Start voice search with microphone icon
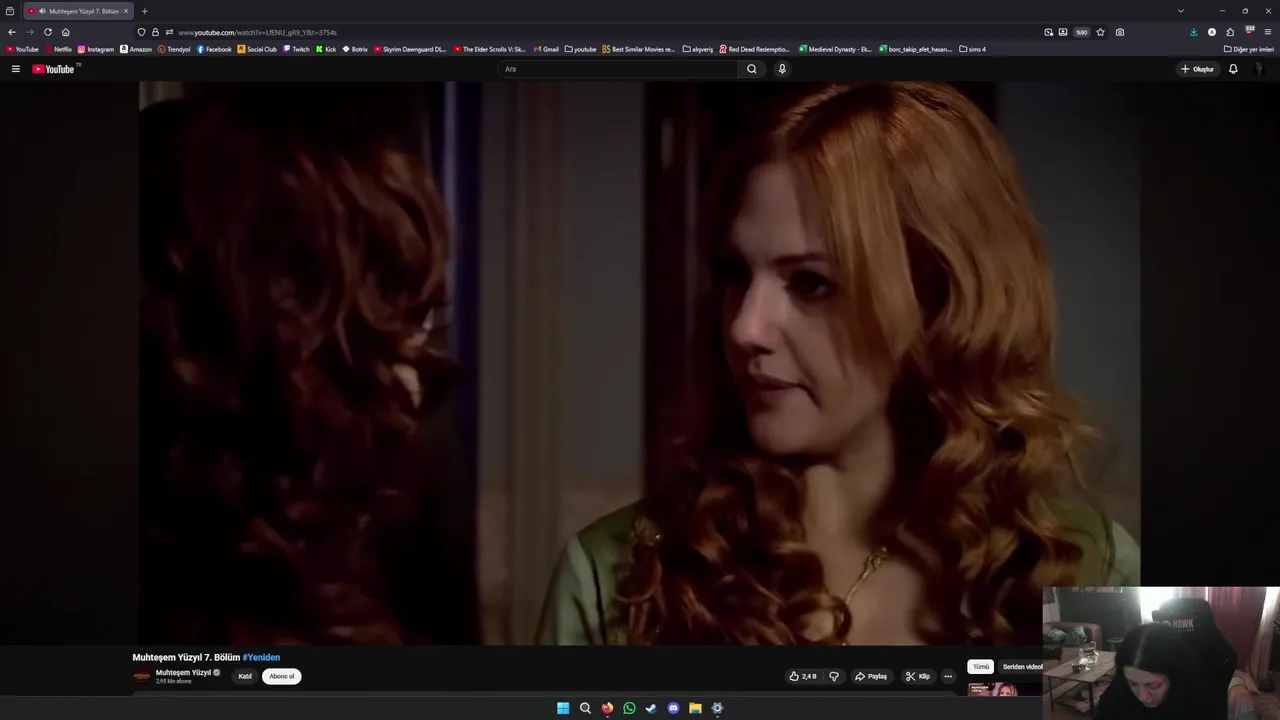 click(x=782, y=69)
